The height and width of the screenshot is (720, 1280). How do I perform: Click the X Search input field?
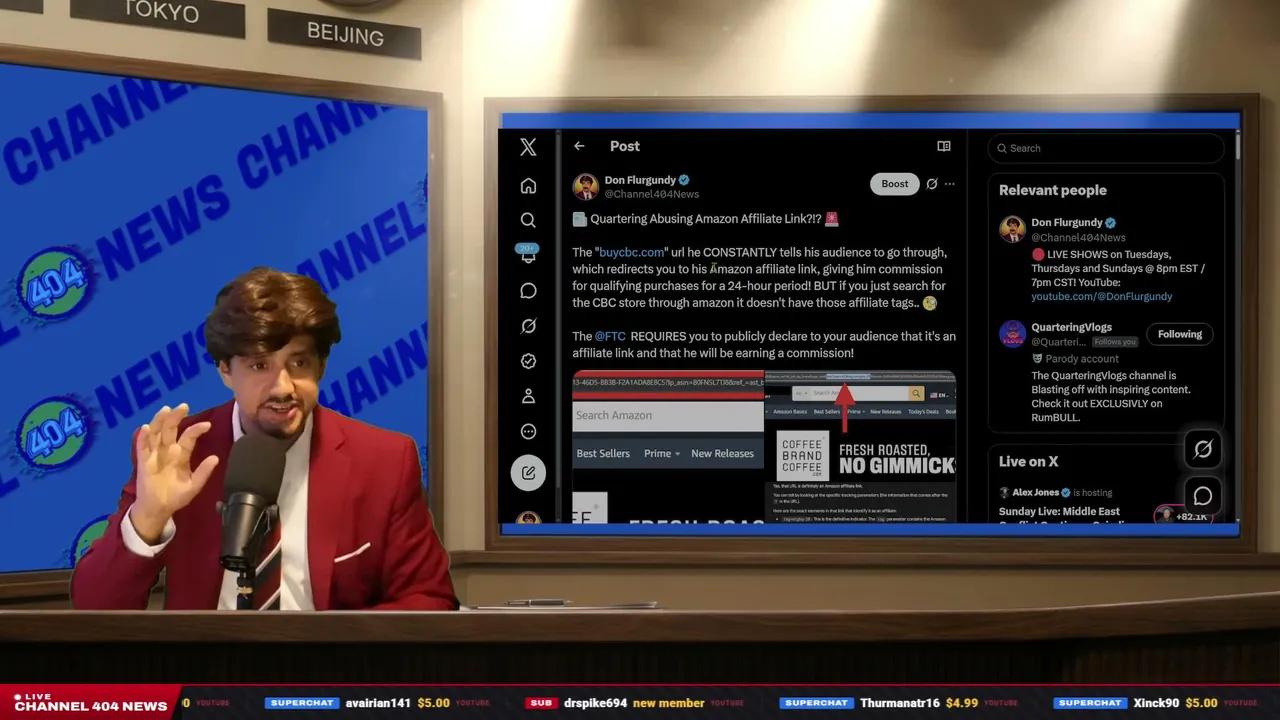point(1106,148)
